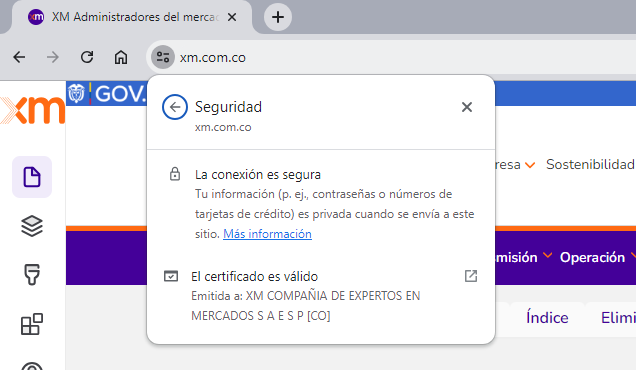Open the layers sidebar icon
Viewport: 636px width, 370px height.
[x=32, y=226]
